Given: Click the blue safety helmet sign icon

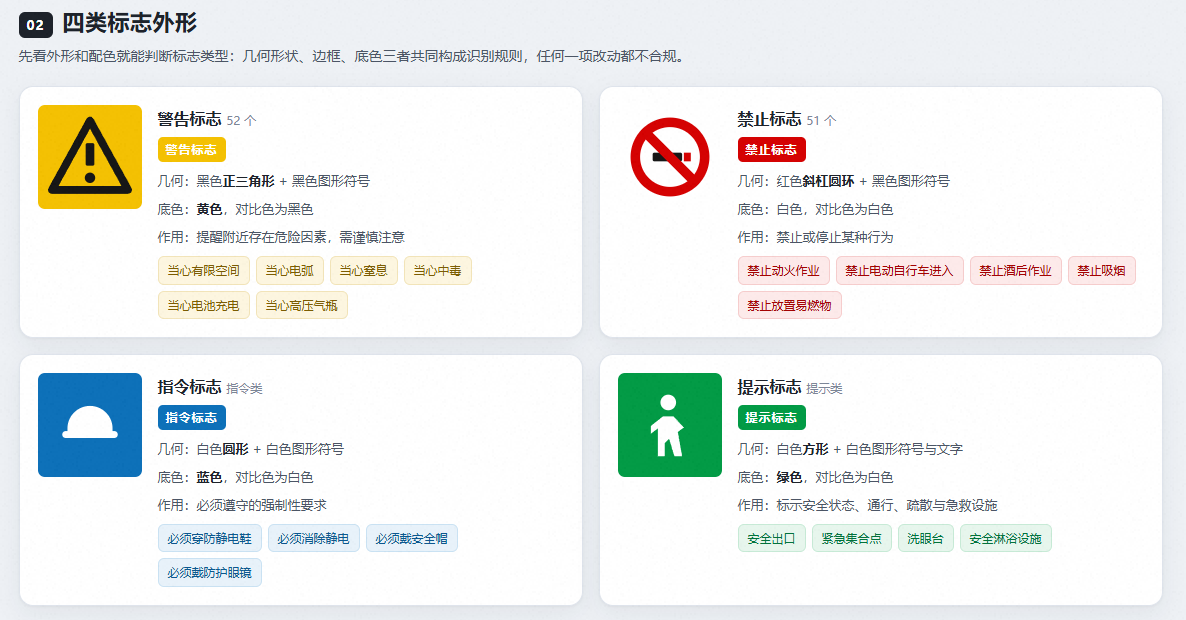Looking at the screenshot, I should [90, 425].
